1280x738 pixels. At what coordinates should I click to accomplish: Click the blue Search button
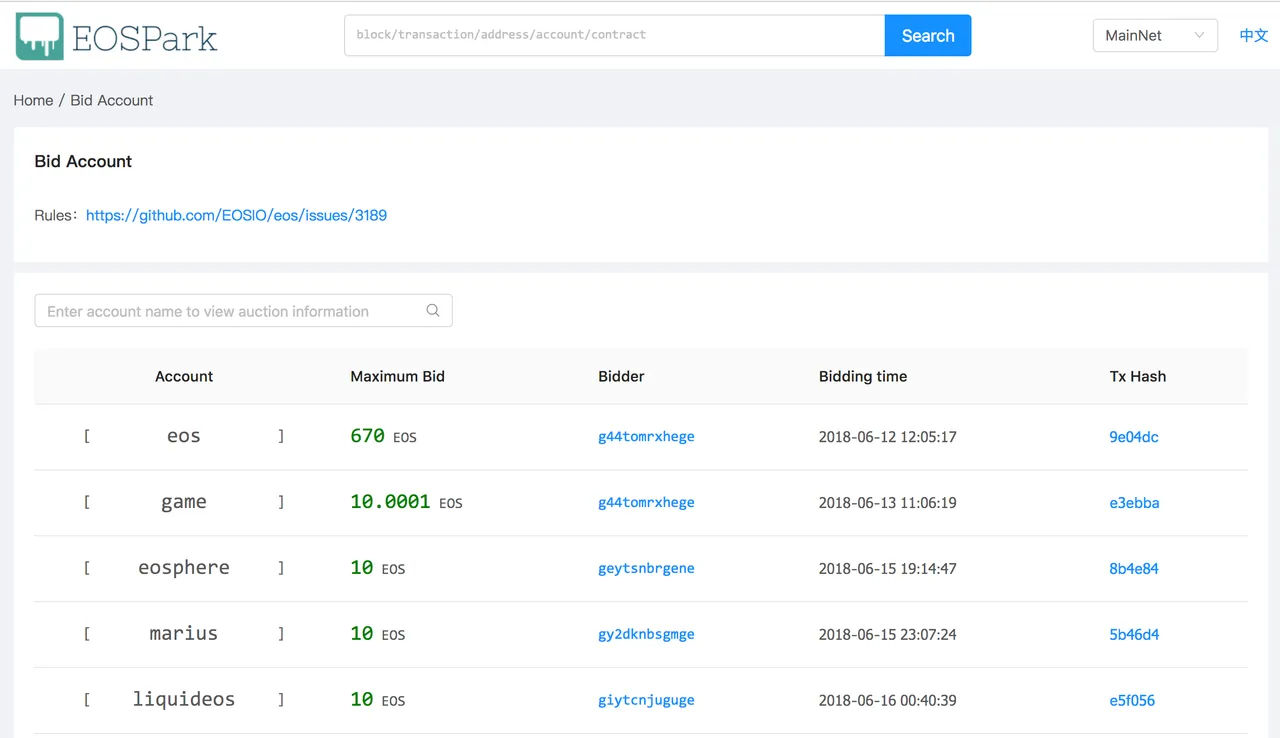(928, 36)
